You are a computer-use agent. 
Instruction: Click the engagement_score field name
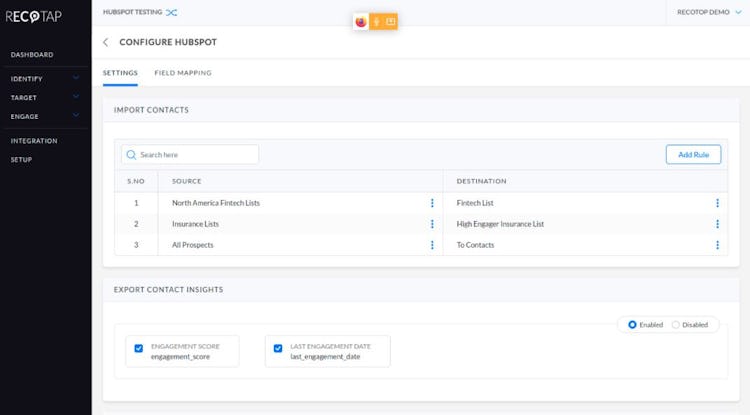click(x=180, y=357)
